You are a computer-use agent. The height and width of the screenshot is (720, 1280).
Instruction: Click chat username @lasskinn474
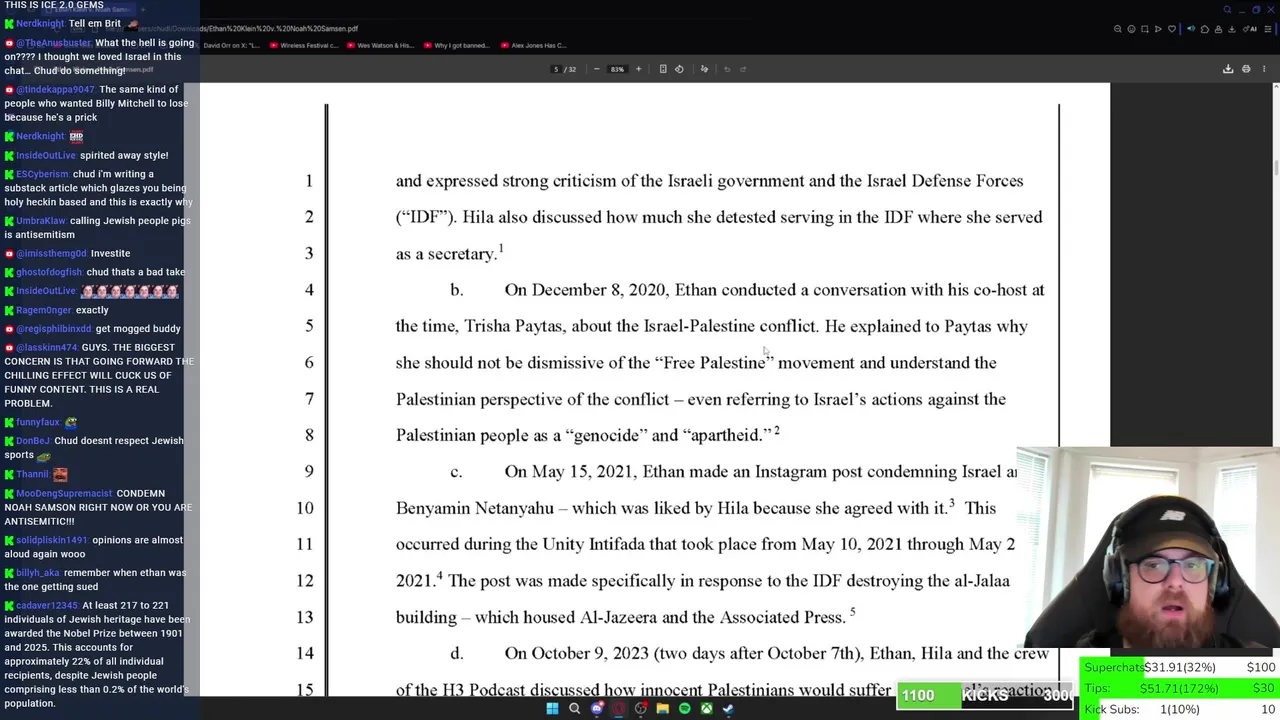(47, 347)
